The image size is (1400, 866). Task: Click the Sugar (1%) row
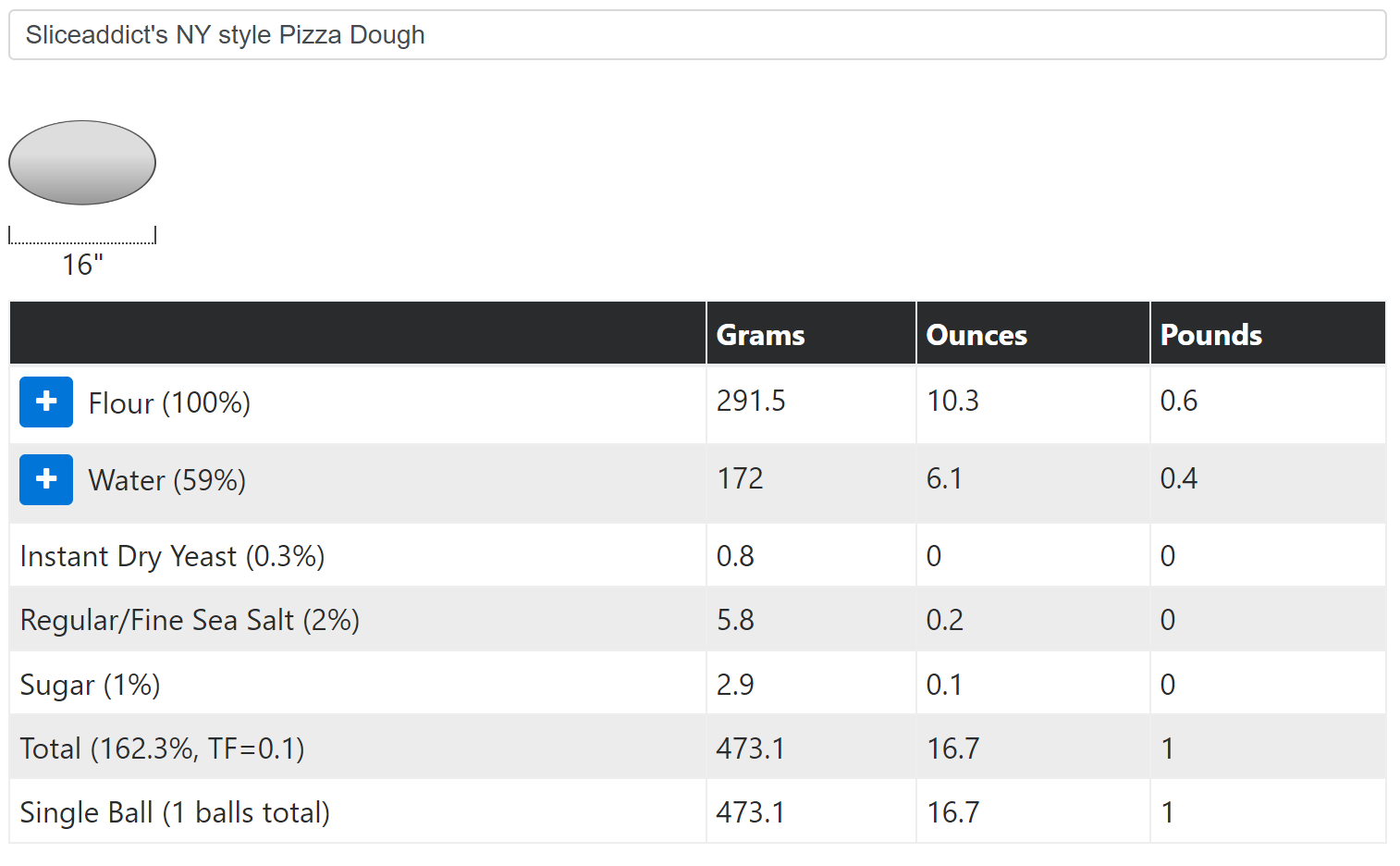(x=89, y=684)
